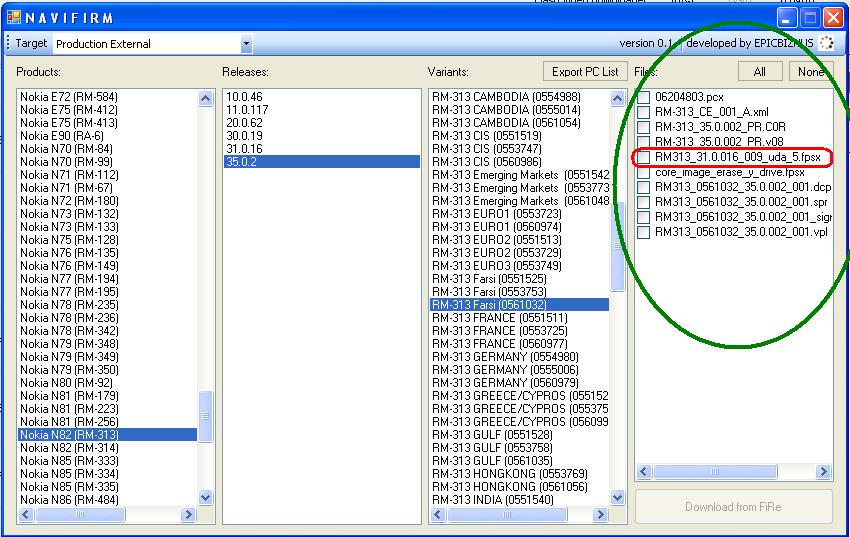The width and height of the screenshot is (850, 537).
Task: Click Files list scroll left arrow
Action: (644, 471)
